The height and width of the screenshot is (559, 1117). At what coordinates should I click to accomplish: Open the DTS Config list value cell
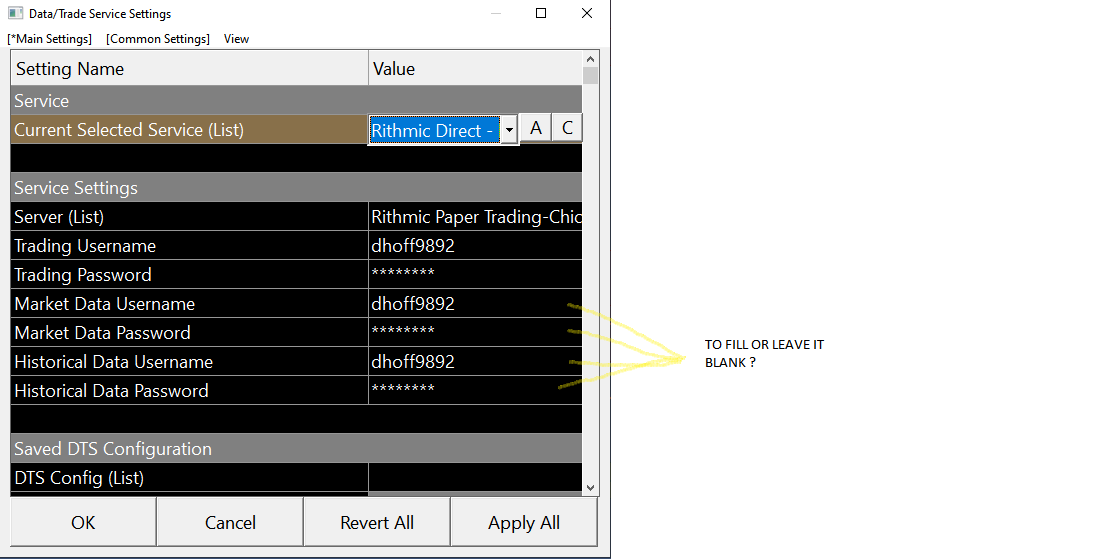(475, 478)
